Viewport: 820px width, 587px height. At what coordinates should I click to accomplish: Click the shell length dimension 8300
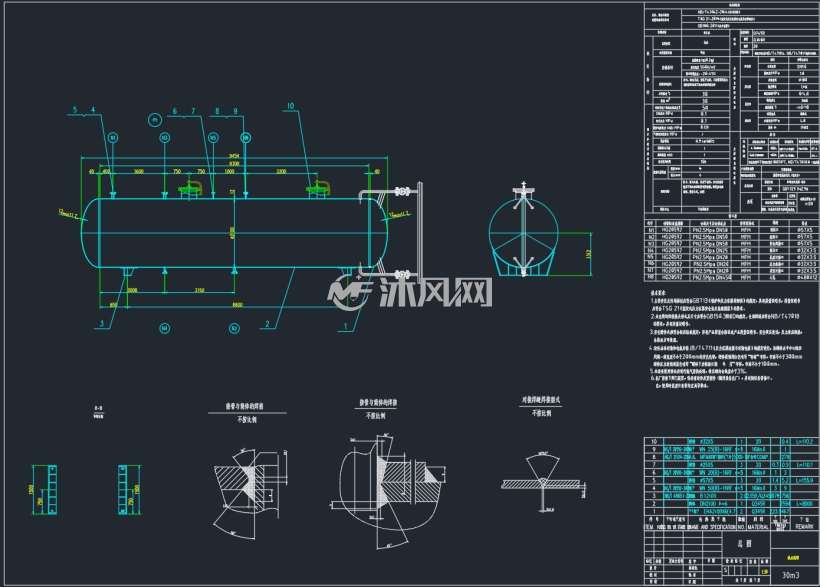click(234, 163)
